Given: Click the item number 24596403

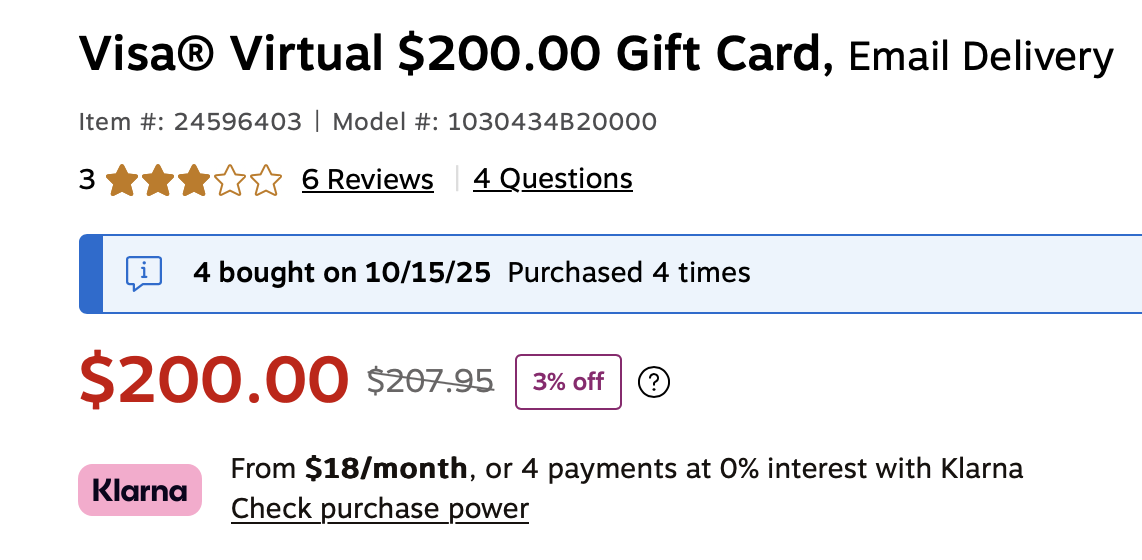Looking at the screenshot, I should (237, 122).
